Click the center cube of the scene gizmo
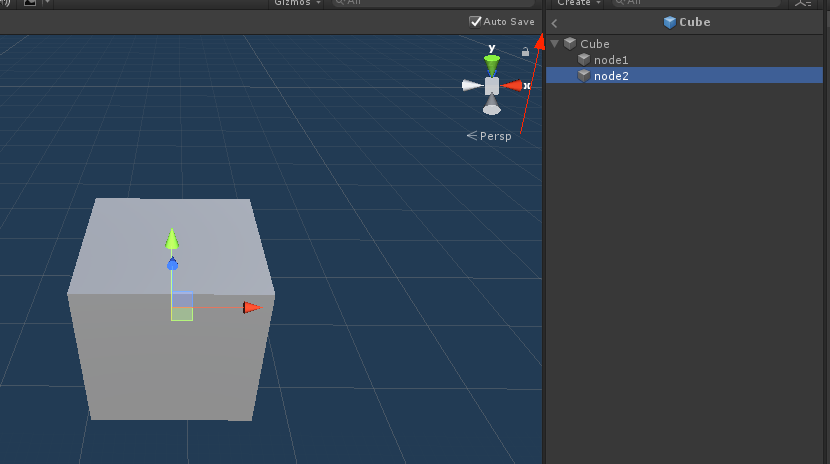This screenshot has height=464, width=830. (x=491, y=86)
